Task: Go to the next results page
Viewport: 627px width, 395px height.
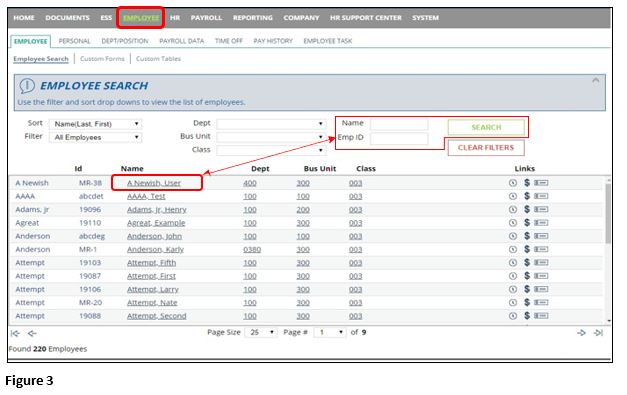Action: (x=581, y=333)
